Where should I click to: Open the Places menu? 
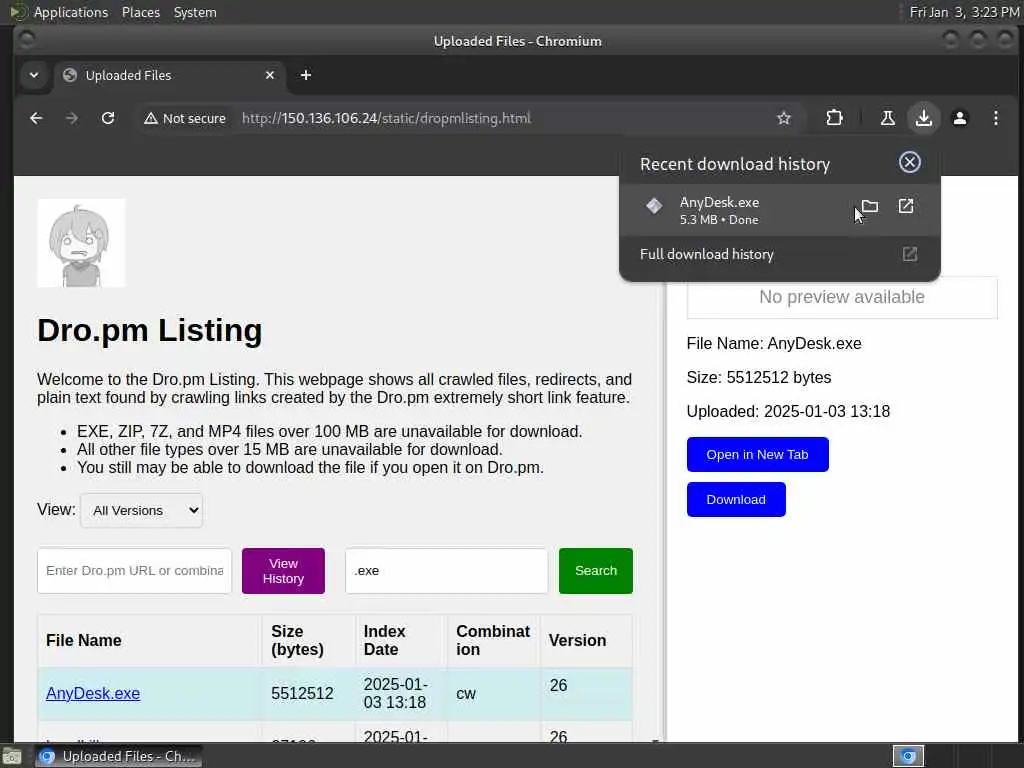140,12
